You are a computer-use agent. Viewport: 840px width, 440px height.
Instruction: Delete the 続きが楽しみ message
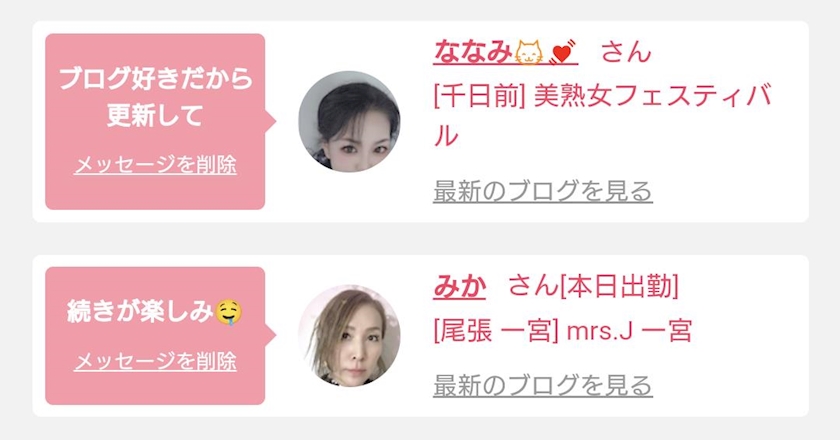click(155, 361)
